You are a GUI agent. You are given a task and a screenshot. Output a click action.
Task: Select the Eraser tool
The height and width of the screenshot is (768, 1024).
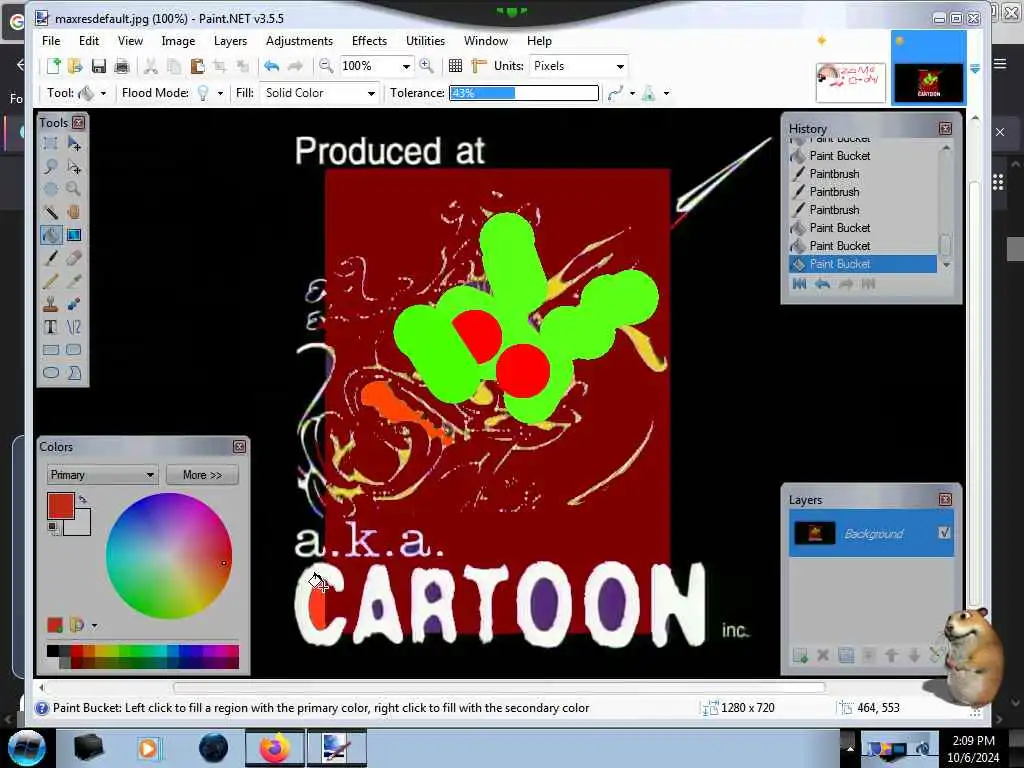[x=74, y=258]
